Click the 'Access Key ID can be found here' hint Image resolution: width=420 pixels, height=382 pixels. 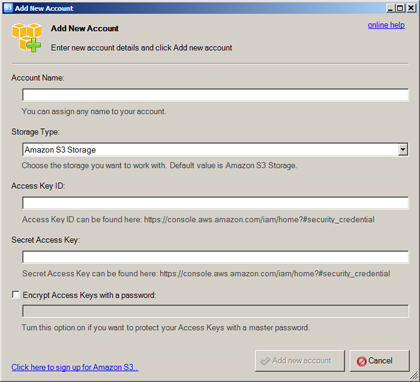(198, 220)
